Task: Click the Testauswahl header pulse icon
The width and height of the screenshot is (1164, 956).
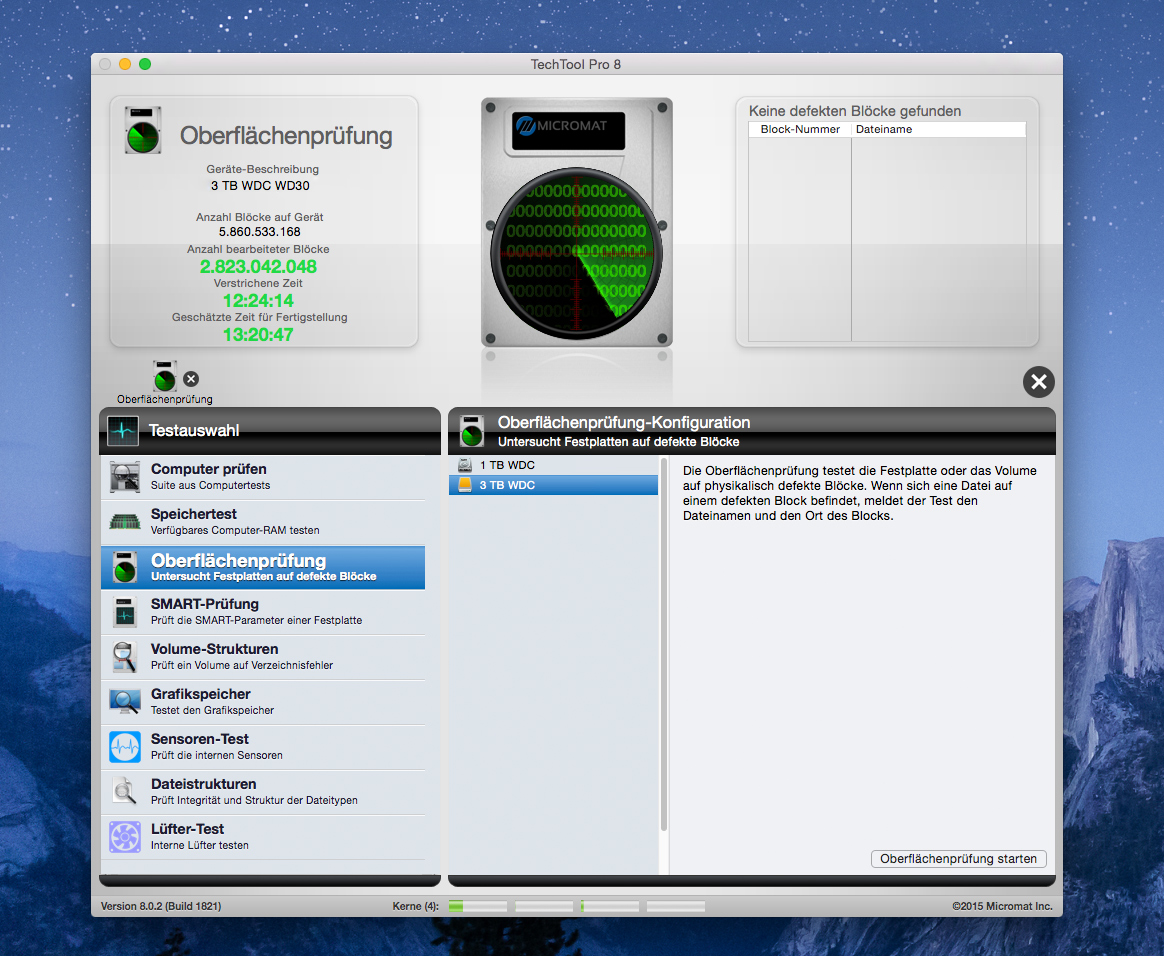Action: pos(122,430)
